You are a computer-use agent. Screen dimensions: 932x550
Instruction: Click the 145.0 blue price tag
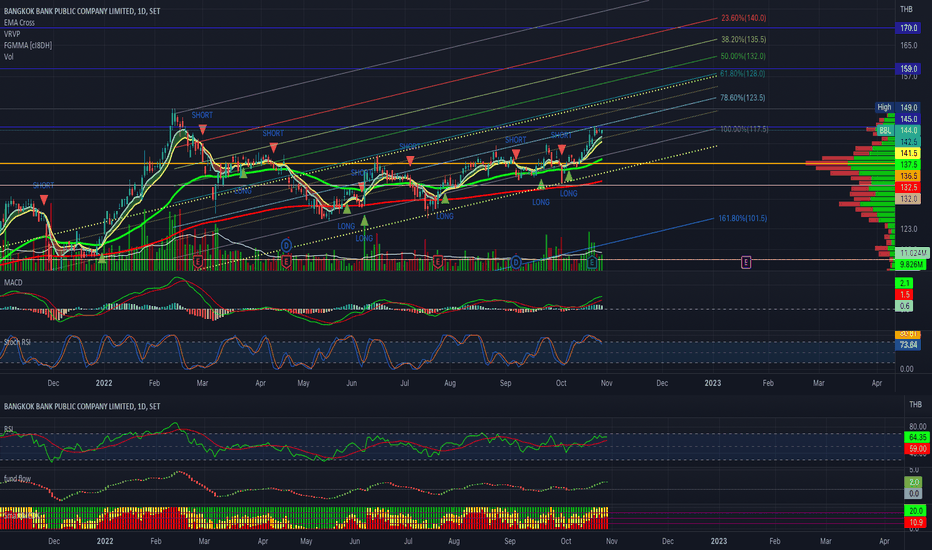(908, 119)
